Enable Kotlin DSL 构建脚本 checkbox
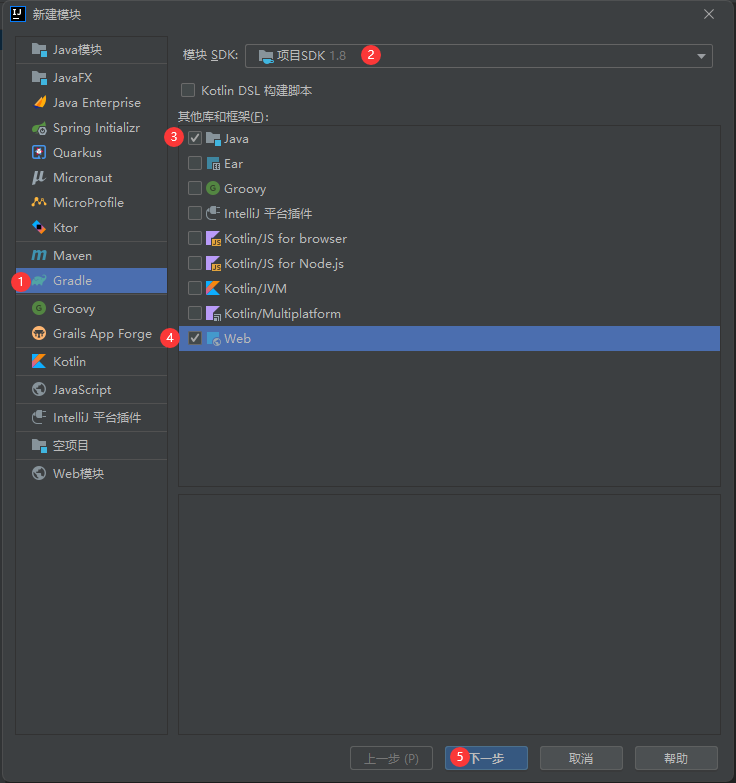 click(x=188, y=90)
